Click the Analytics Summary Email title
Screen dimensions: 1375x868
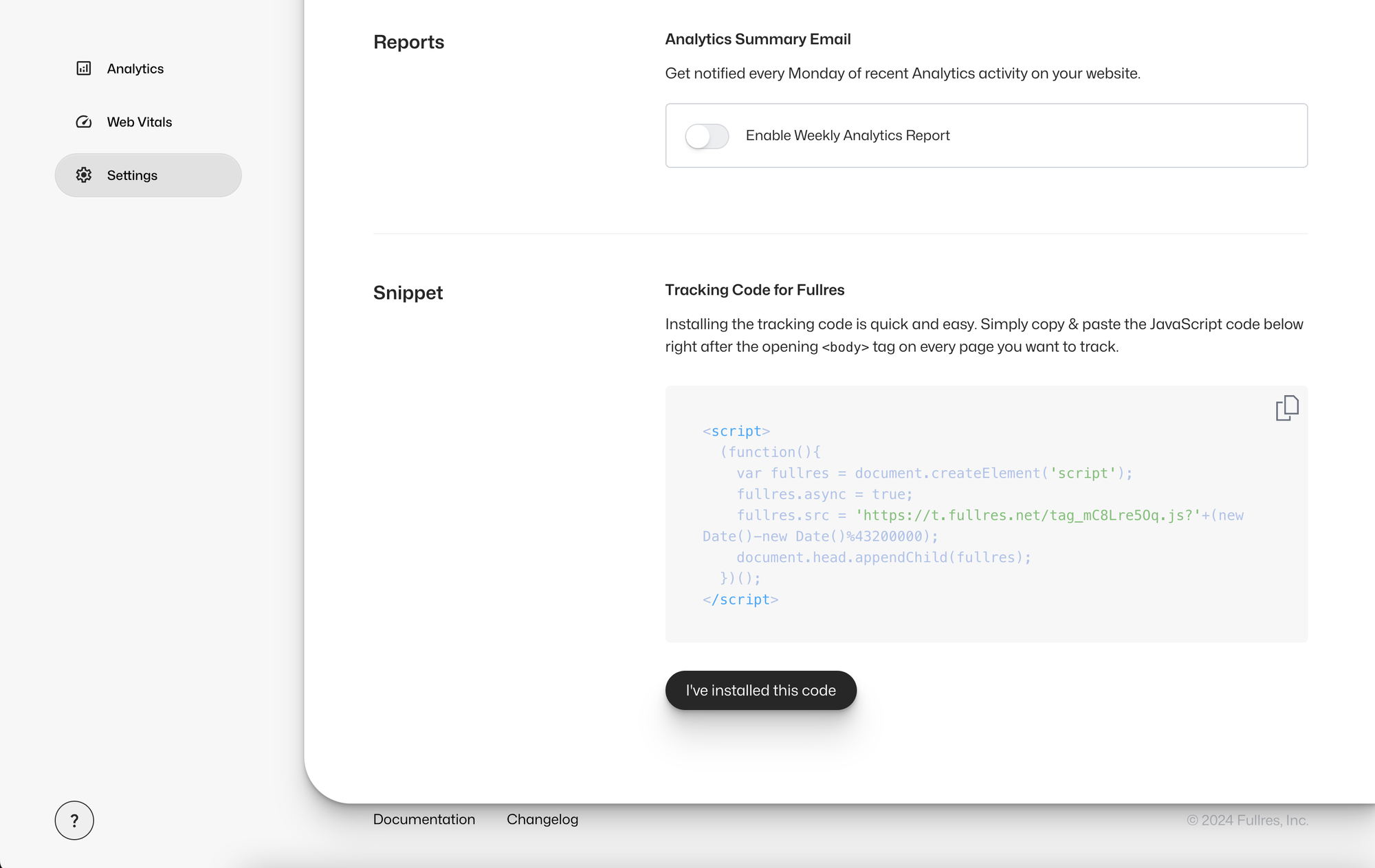tap(758, 39)
